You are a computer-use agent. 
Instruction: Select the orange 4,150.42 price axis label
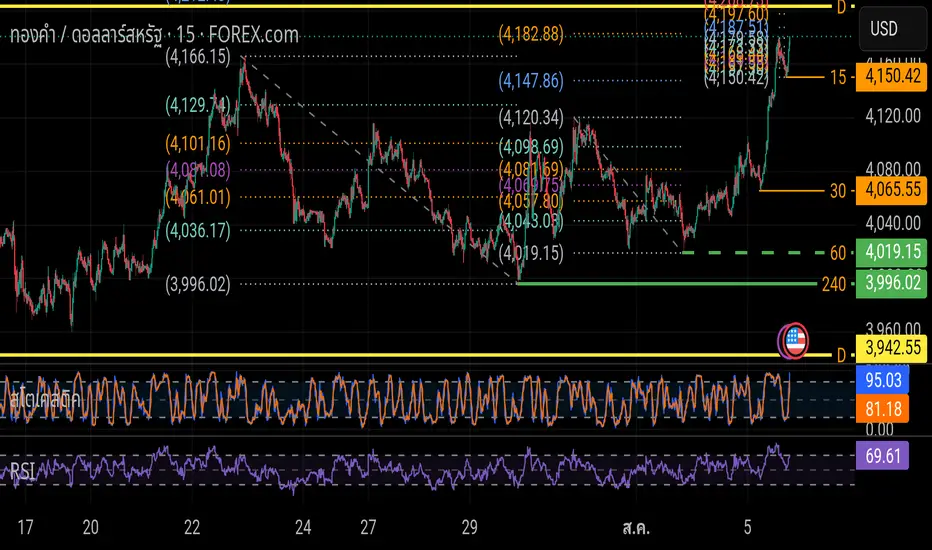(x=892, y=76)
